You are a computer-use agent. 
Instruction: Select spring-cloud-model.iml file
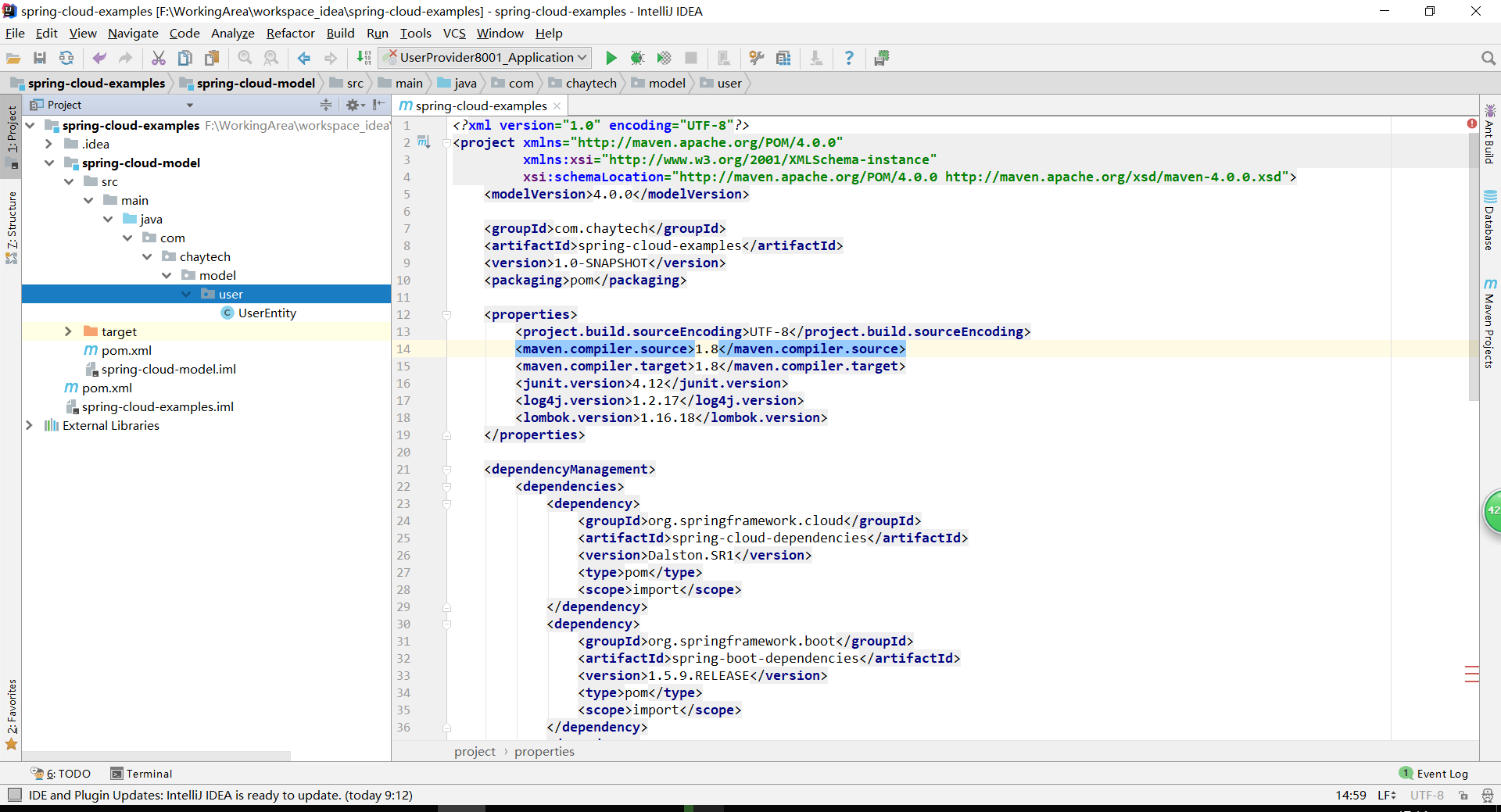(x=160, y=369)
